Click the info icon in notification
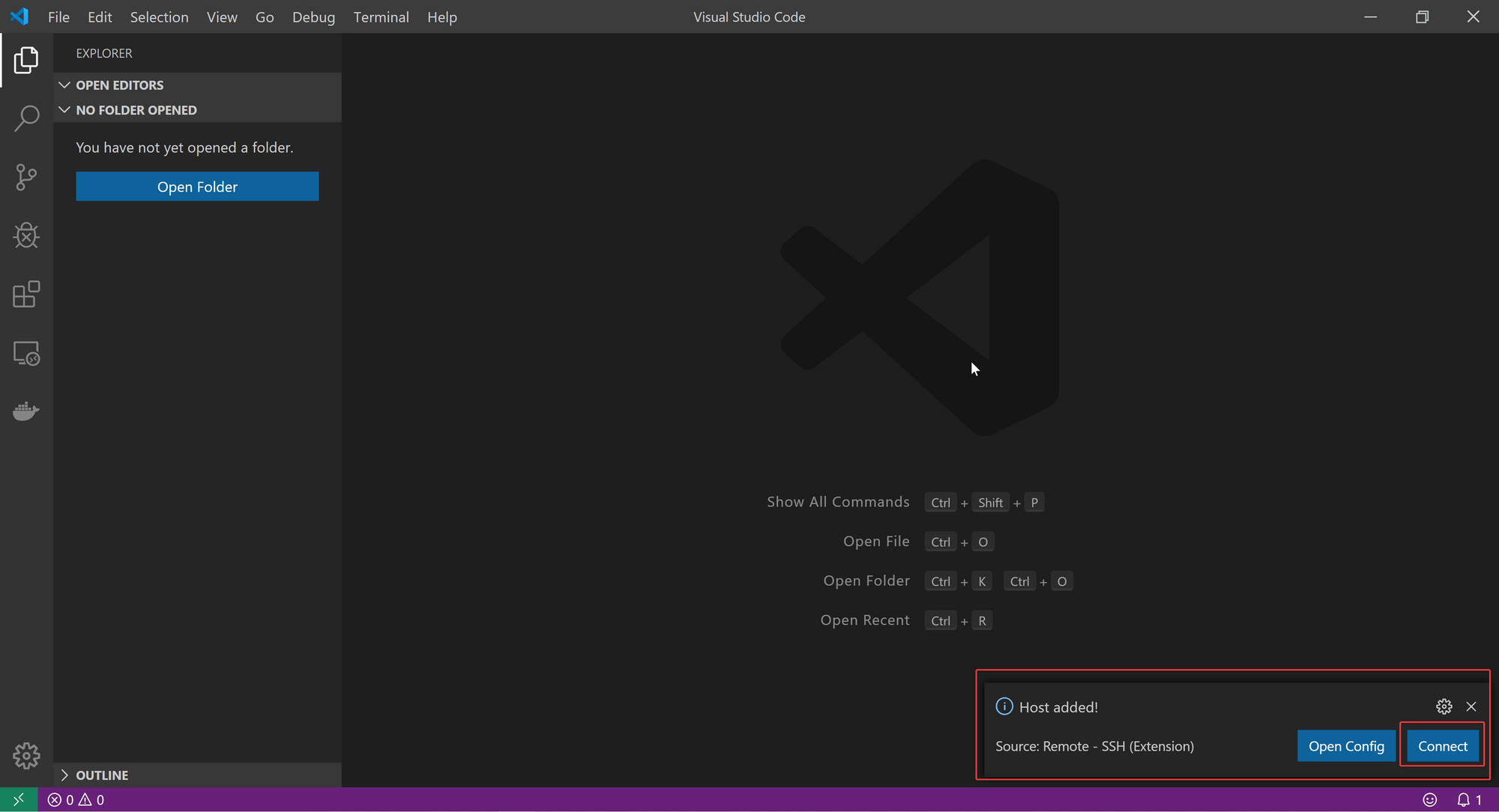The height and width of the screenshot is (812, 1499). point(1004,706)
